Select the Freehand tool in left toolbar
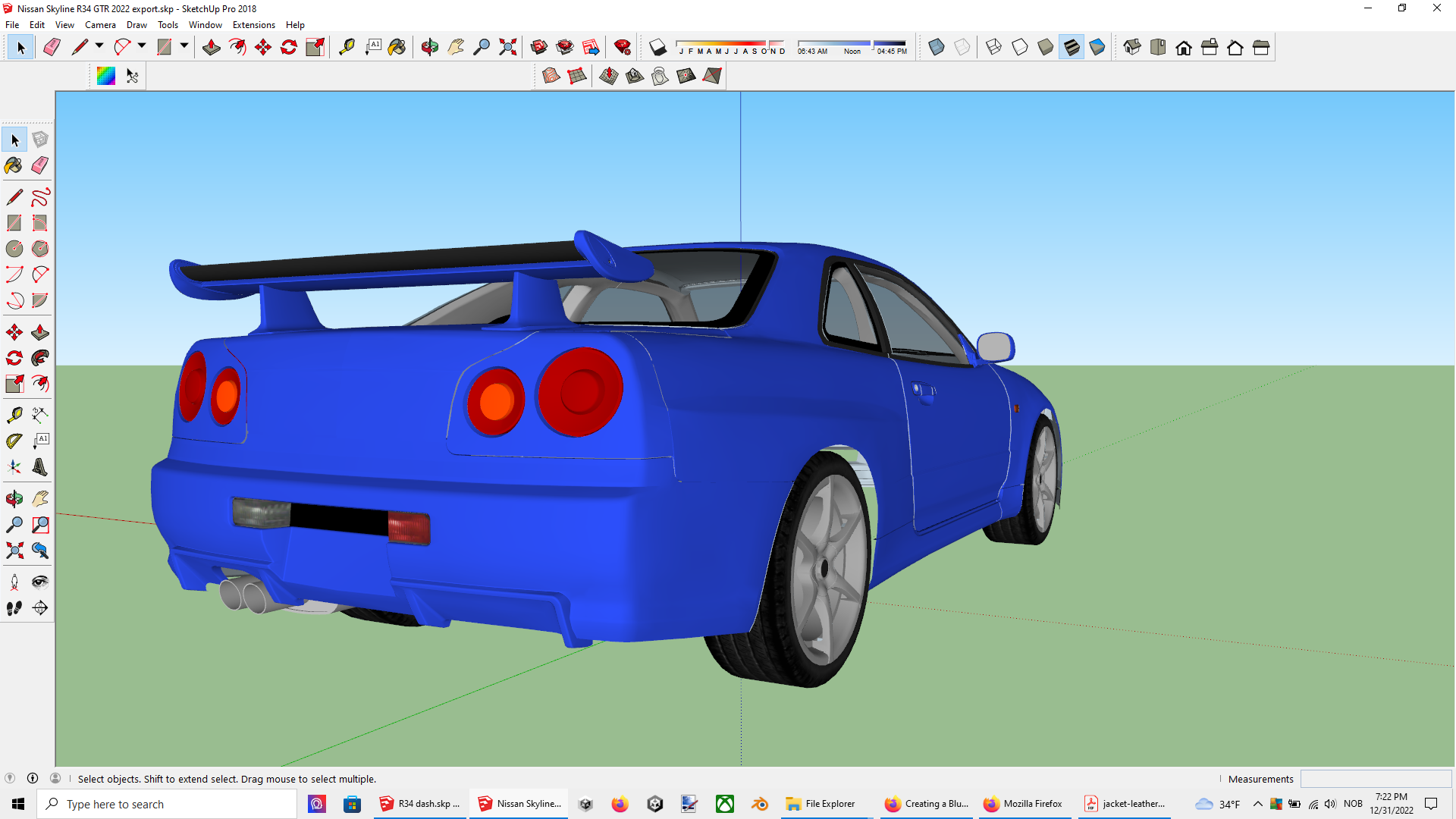 [x=40, y=197]
